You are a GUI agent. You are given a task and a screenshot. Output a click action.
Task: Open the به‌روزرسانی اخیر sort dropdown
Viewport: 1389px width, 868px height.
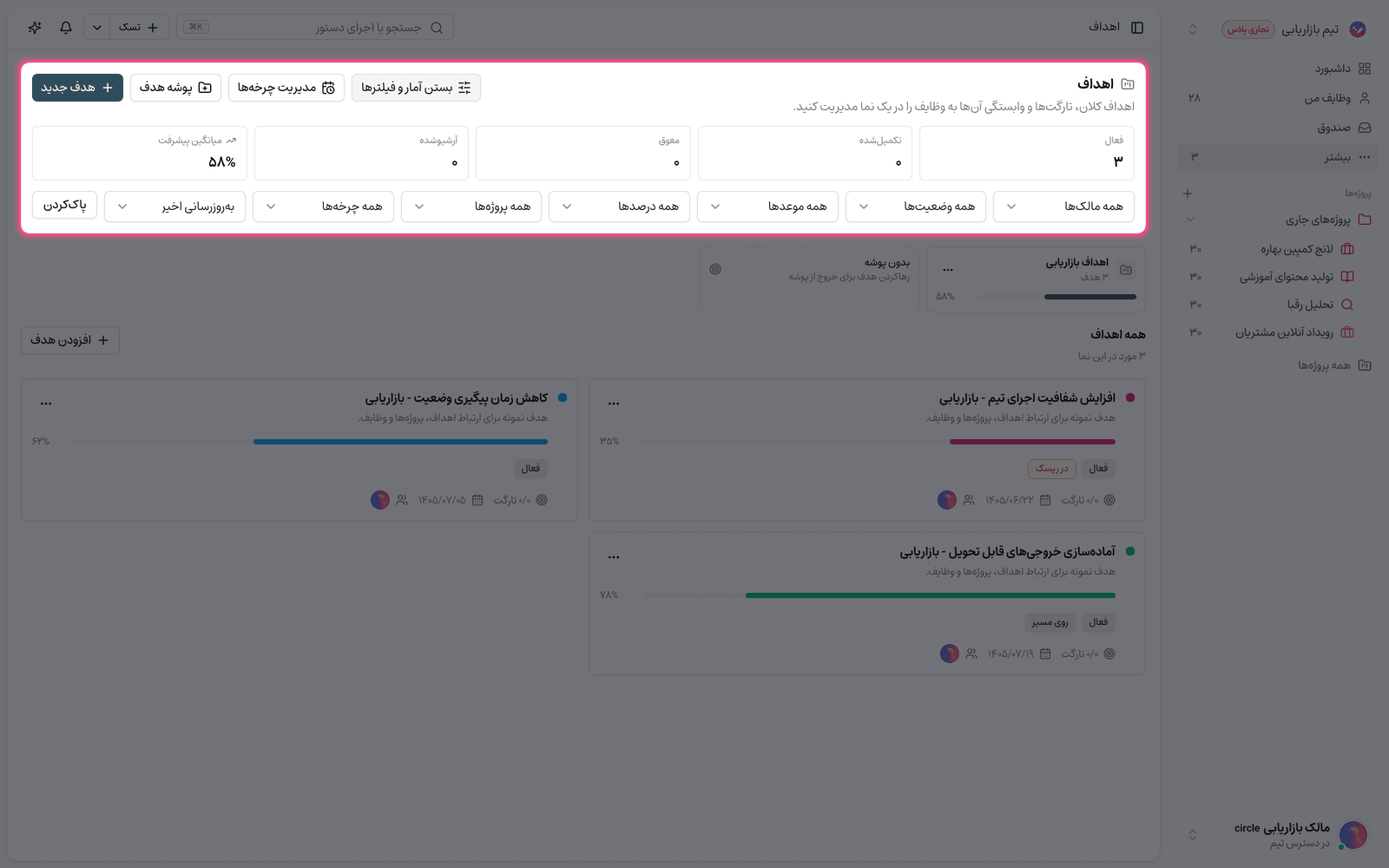174,207
